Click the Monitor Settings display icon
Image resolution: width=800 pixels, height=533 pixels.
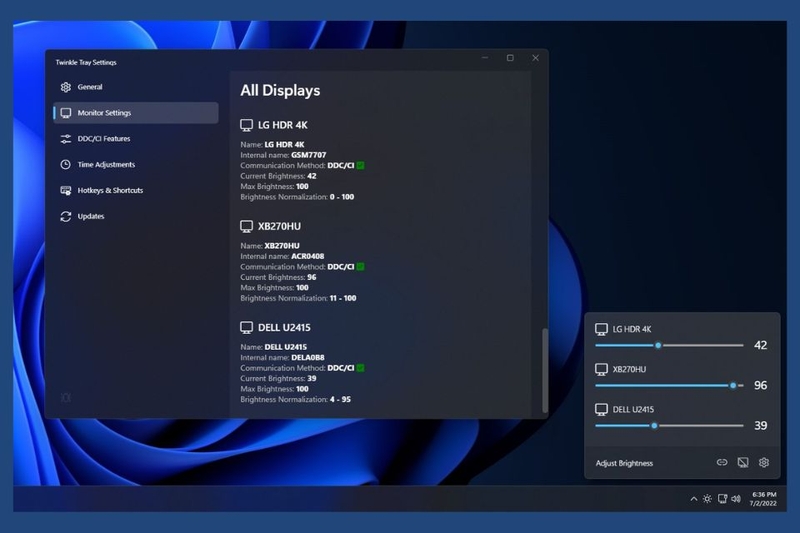pos(66,113)
